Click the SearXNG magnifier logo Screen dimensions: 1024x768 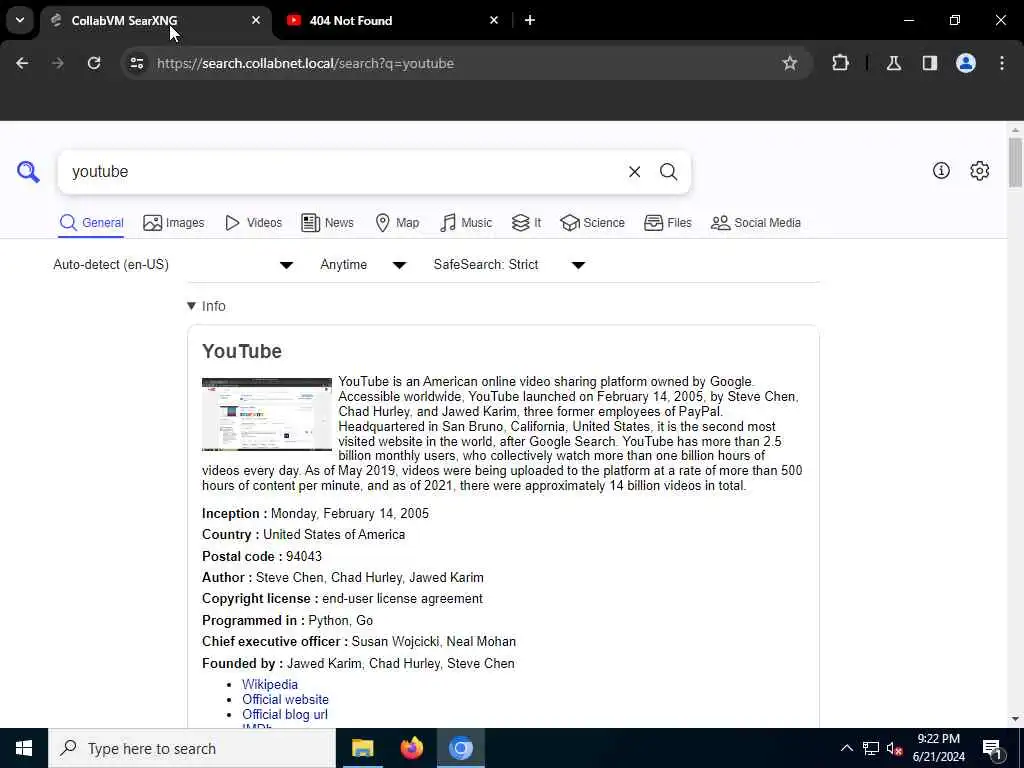point(28,172)
